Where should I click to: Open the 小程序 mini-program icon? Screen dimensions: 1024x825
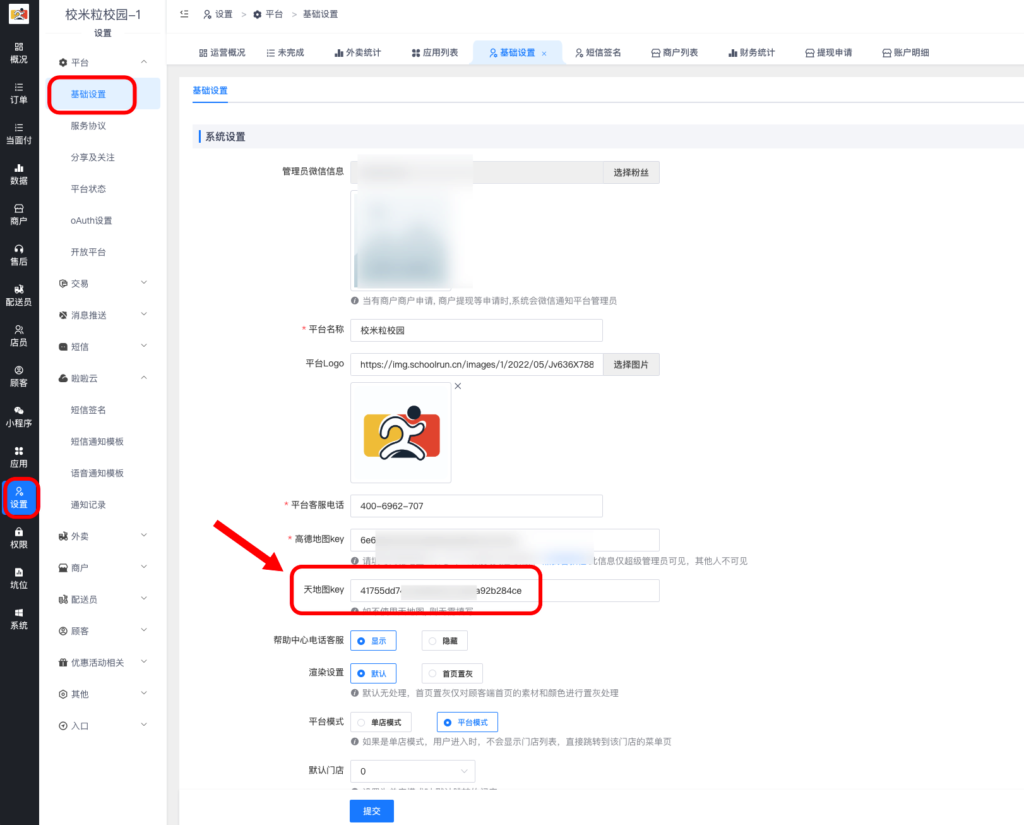[x=18, y=415]
